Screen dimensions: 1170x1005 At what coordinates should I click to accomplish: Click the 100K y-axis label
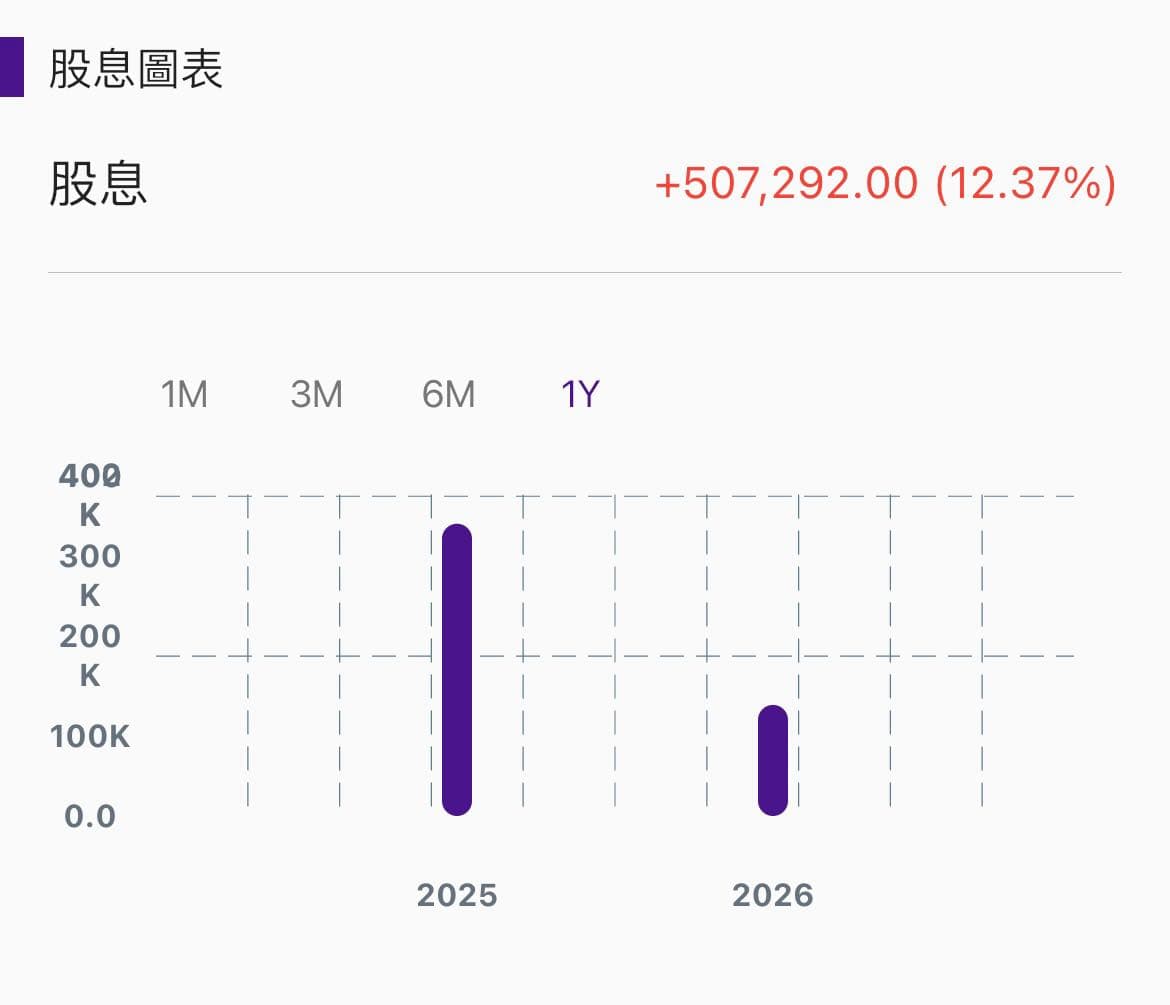point(90,736)
